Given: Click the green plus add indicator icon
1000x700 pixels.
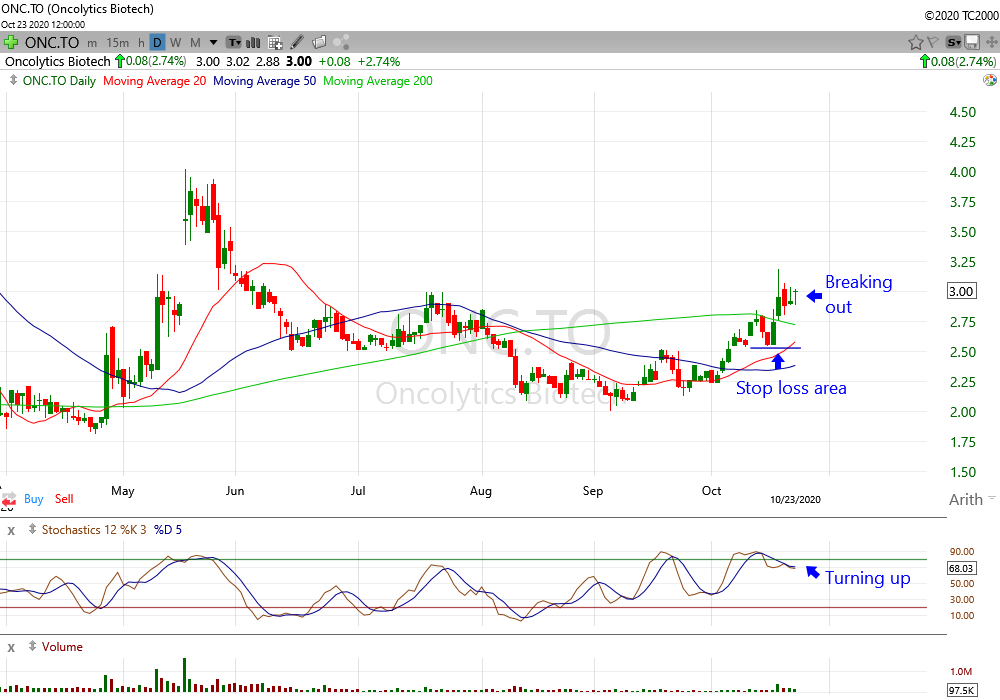Looking at the screenshot, I should coord(11,43).
